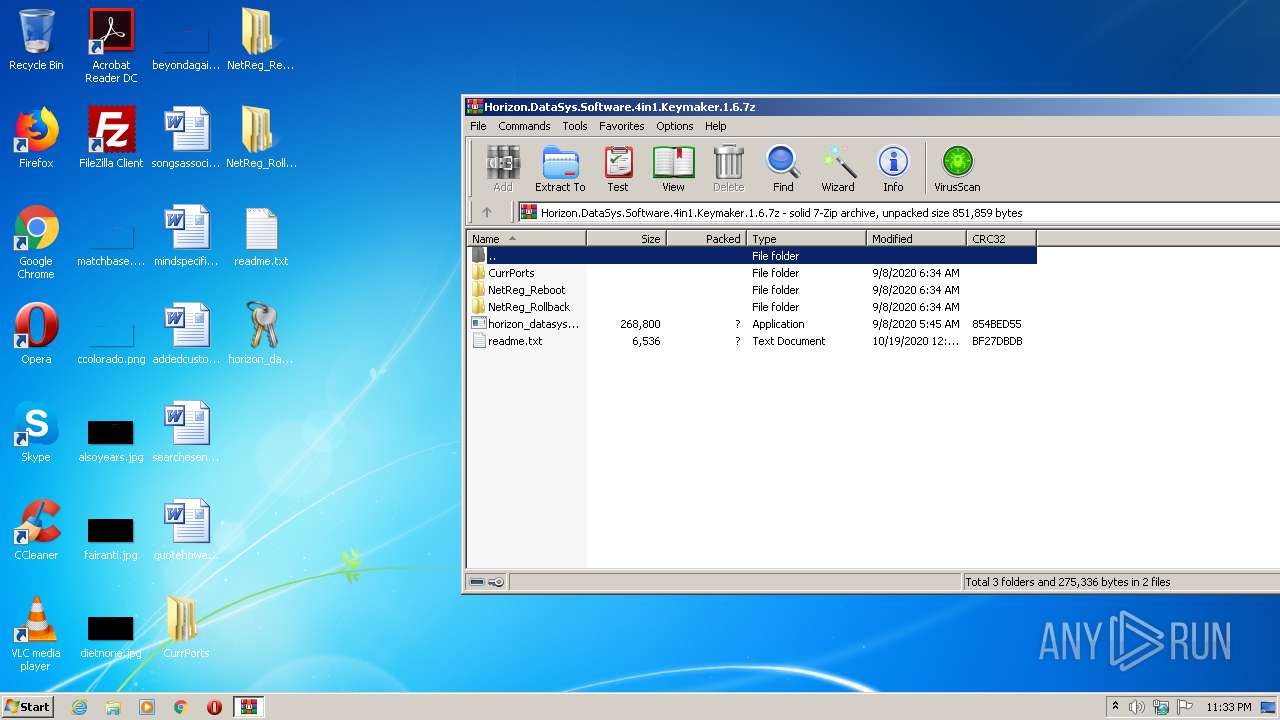Image resolution: width=1280 pixels, height=720 pixels.
Task: Open Acrobat Reader DC desktop shortcut
Action: click(111, 46)
